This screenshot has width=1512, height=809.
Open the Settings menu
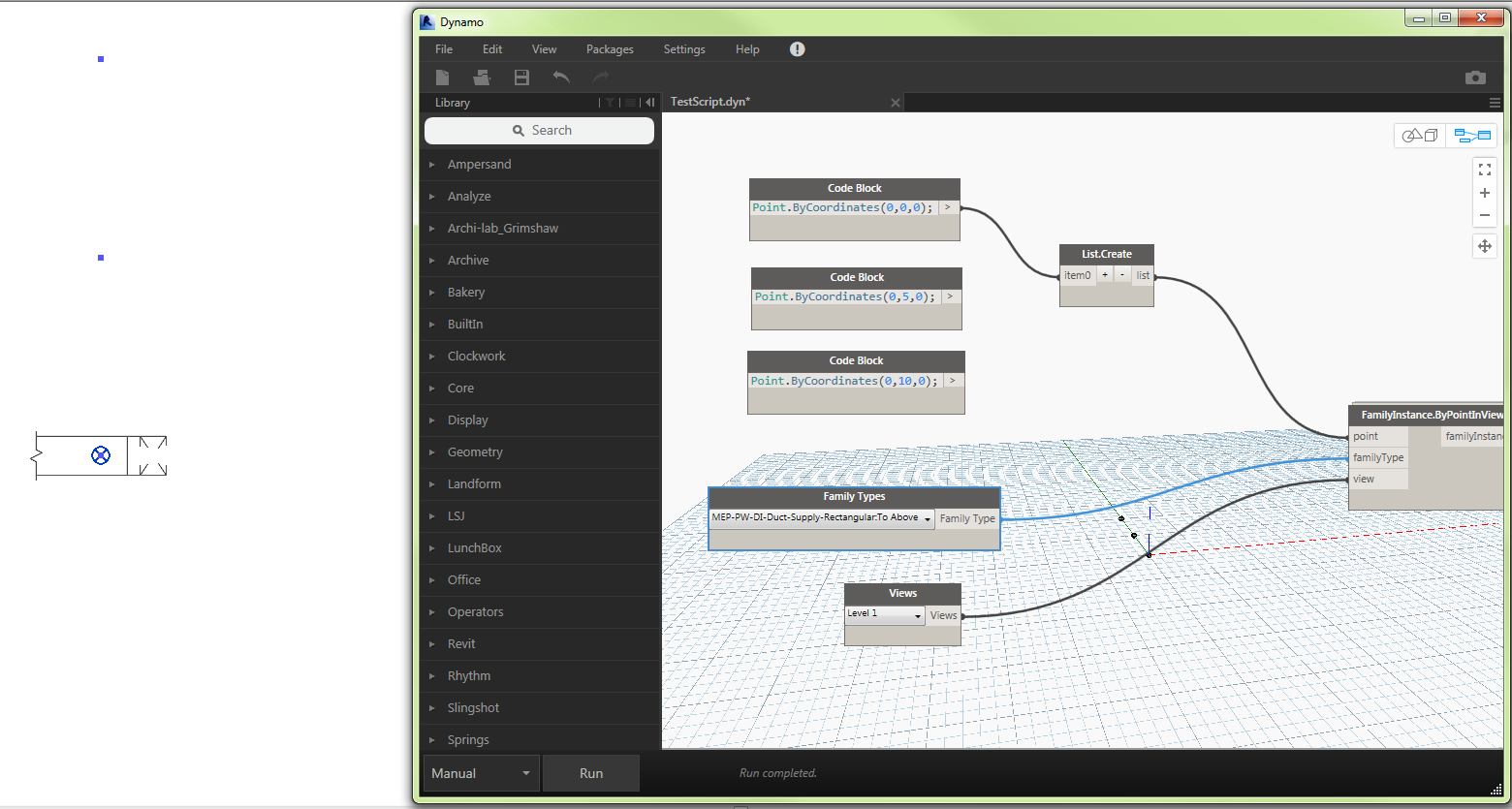coord(684,49)
